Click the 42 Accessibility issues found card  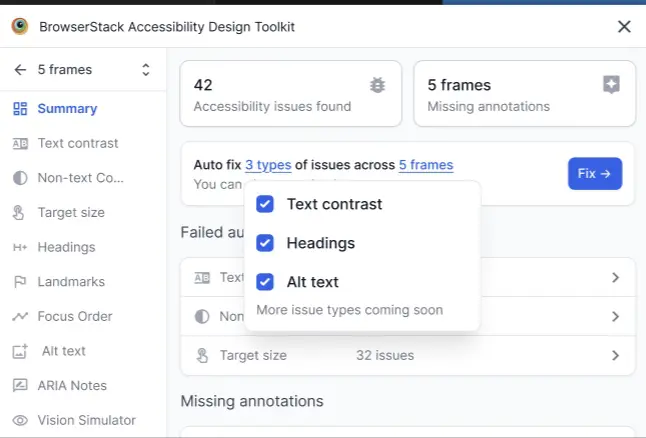tap(290, 94)
